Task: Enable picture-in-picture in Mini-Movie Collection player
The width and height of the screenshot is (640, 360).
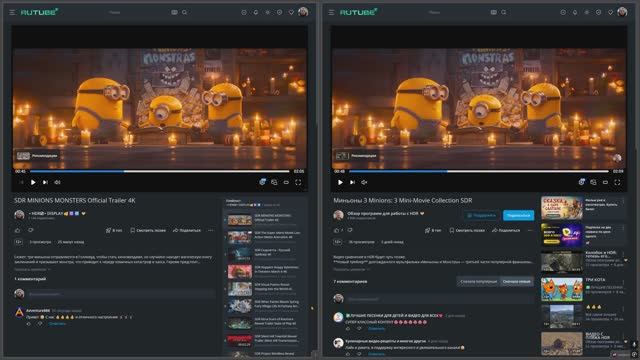Action: click(x=593, y=182)
